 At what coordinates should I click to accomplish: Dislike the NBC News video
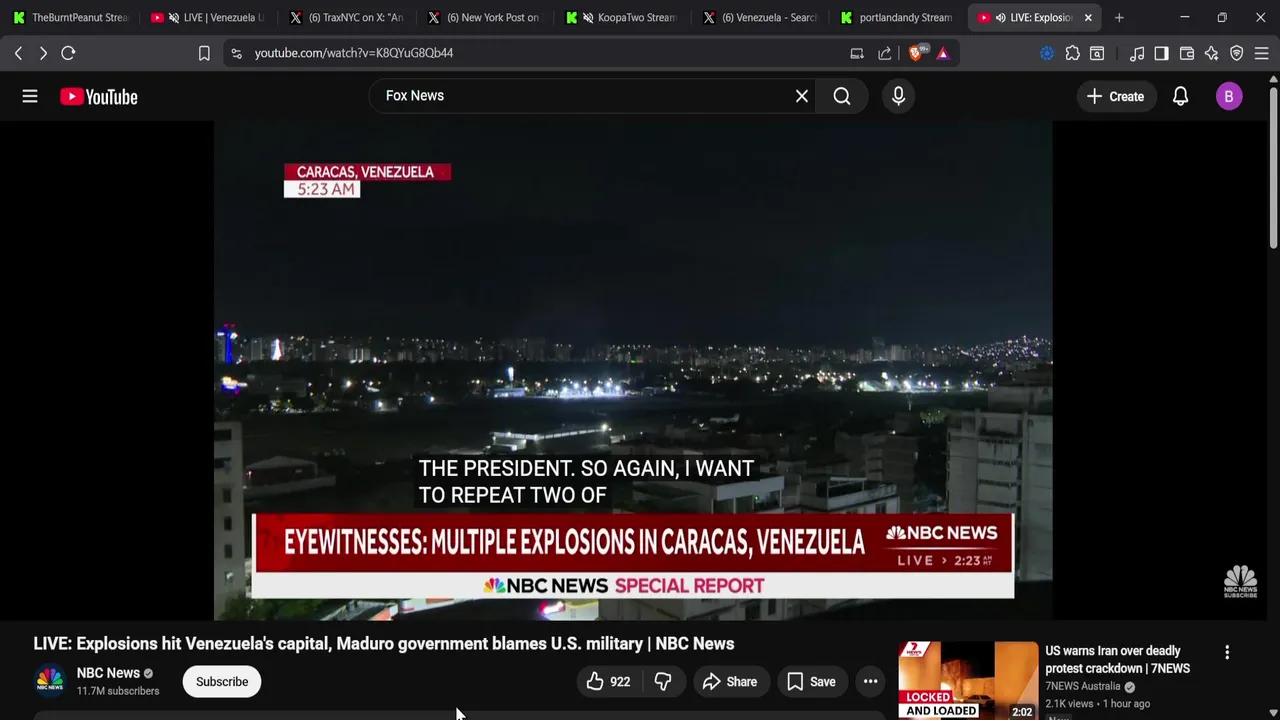pyautogui.click(x=663, y=682)
